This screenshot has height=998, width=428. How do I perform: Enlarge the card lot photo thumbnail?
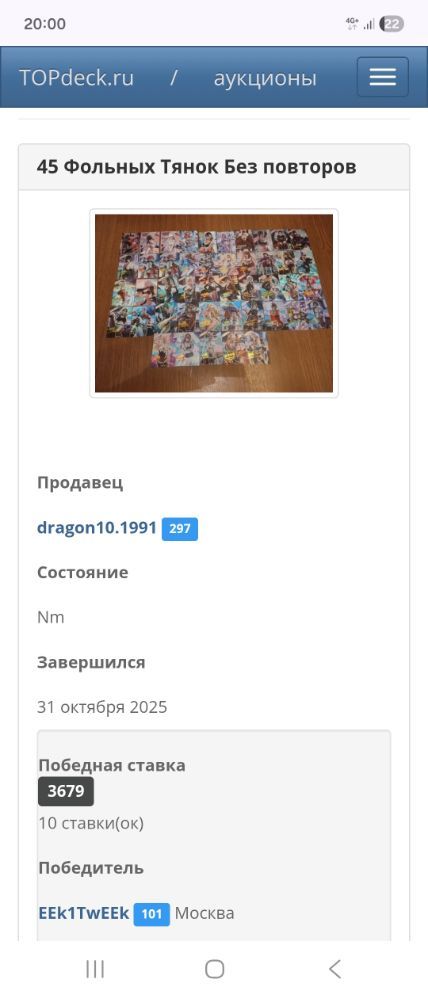214,303
